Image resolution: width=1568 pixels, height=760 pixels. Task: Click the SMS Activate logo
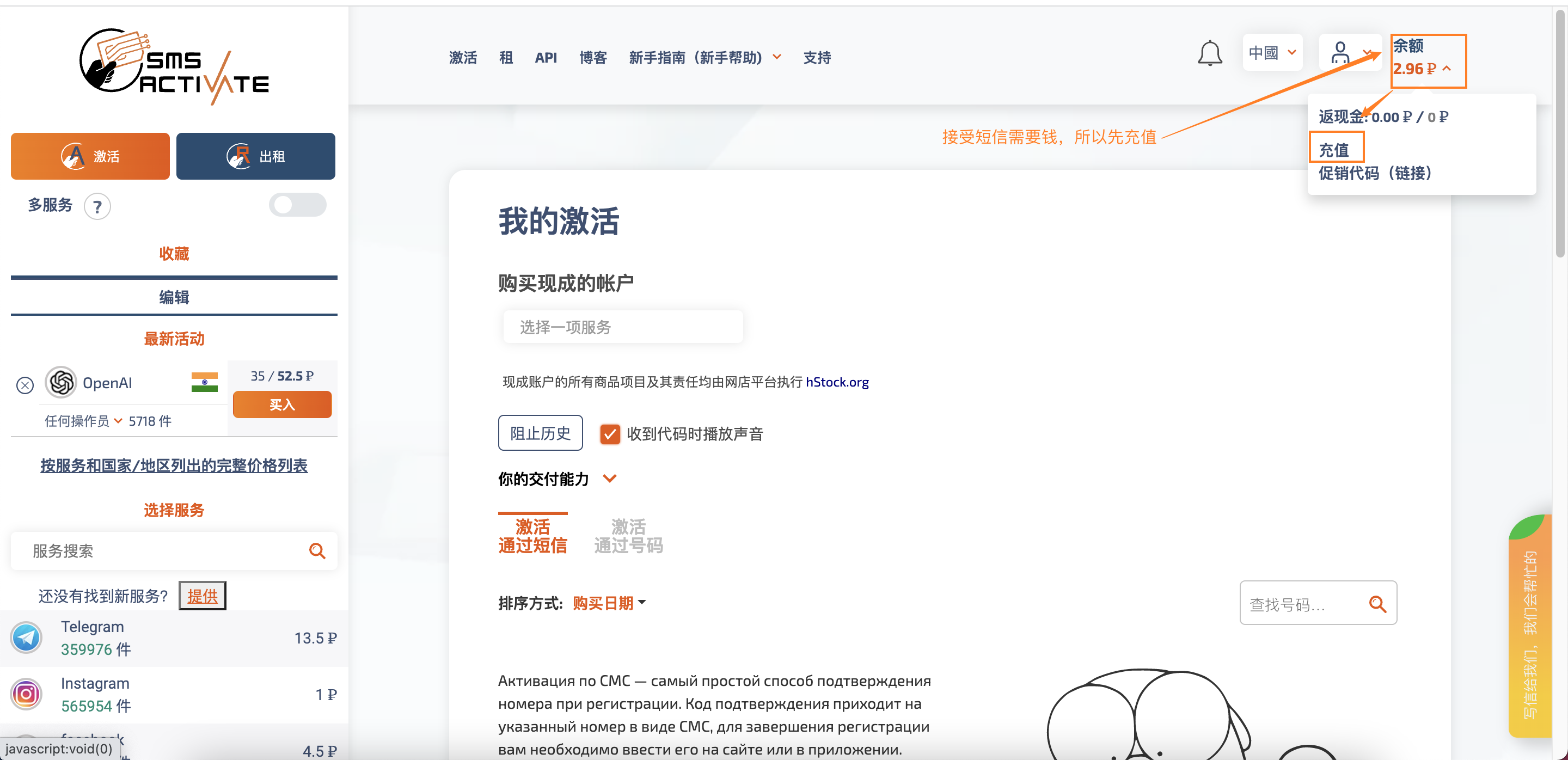(x=174, y=66)
